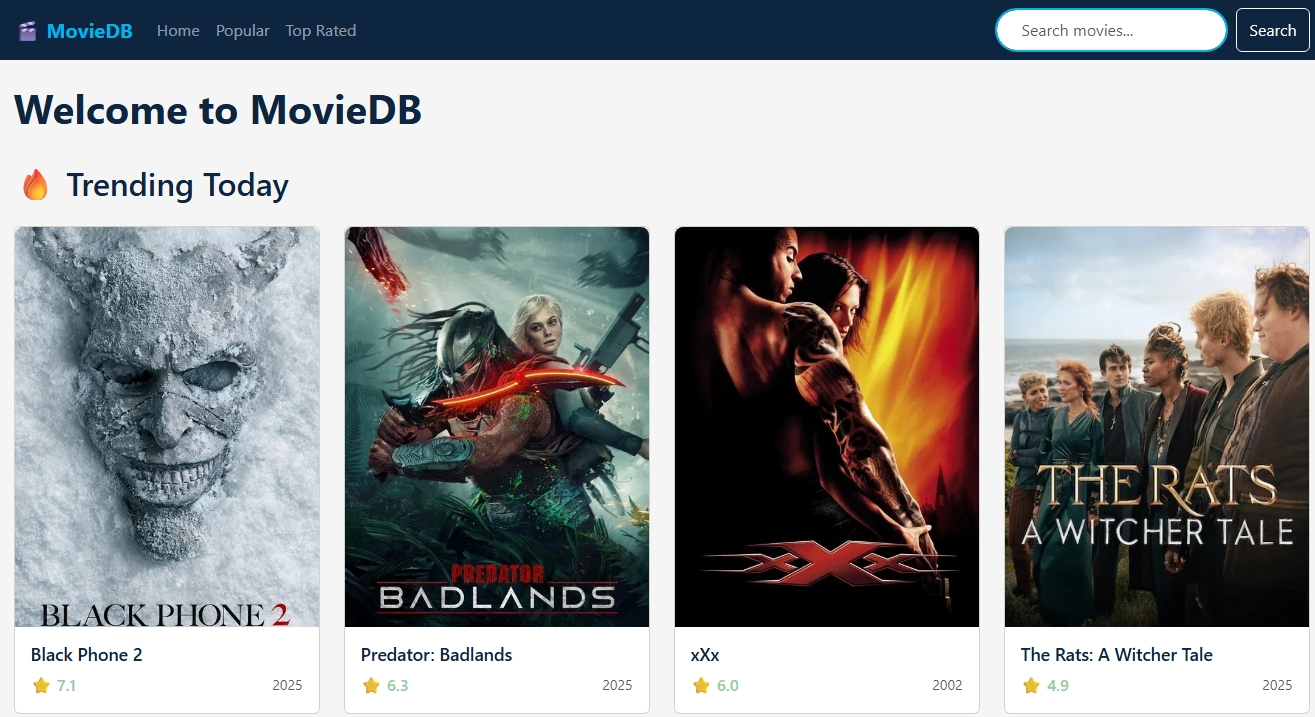Click the 6.0 rating on xXx

pyautogui.click(x=727, y=686)
